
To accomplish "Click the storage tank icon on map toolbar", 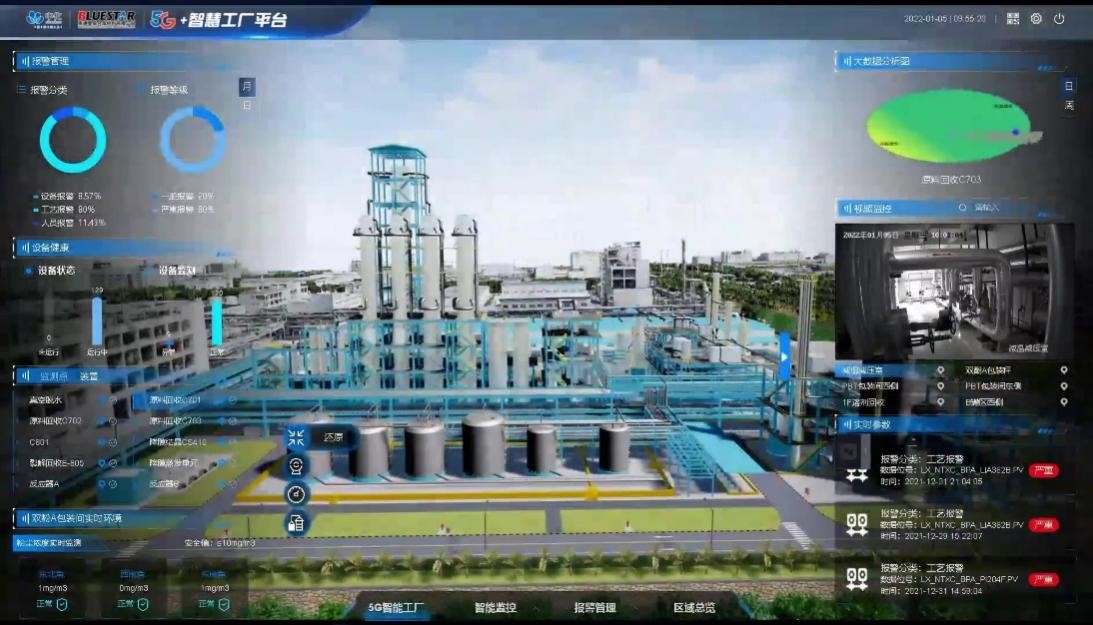I will pos(296,523).
